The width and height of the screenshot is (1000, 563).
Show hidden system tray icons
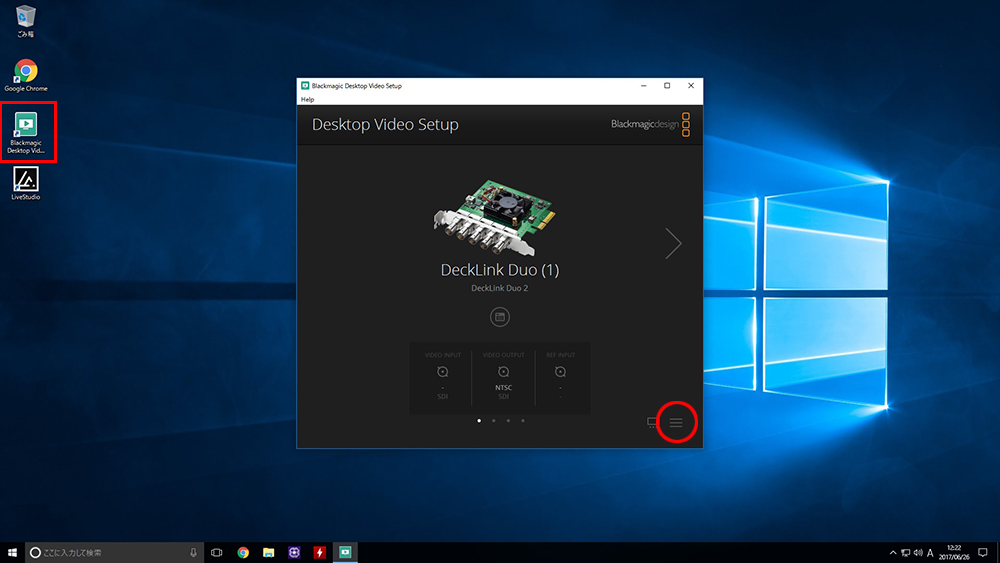(x=893, y=553)
